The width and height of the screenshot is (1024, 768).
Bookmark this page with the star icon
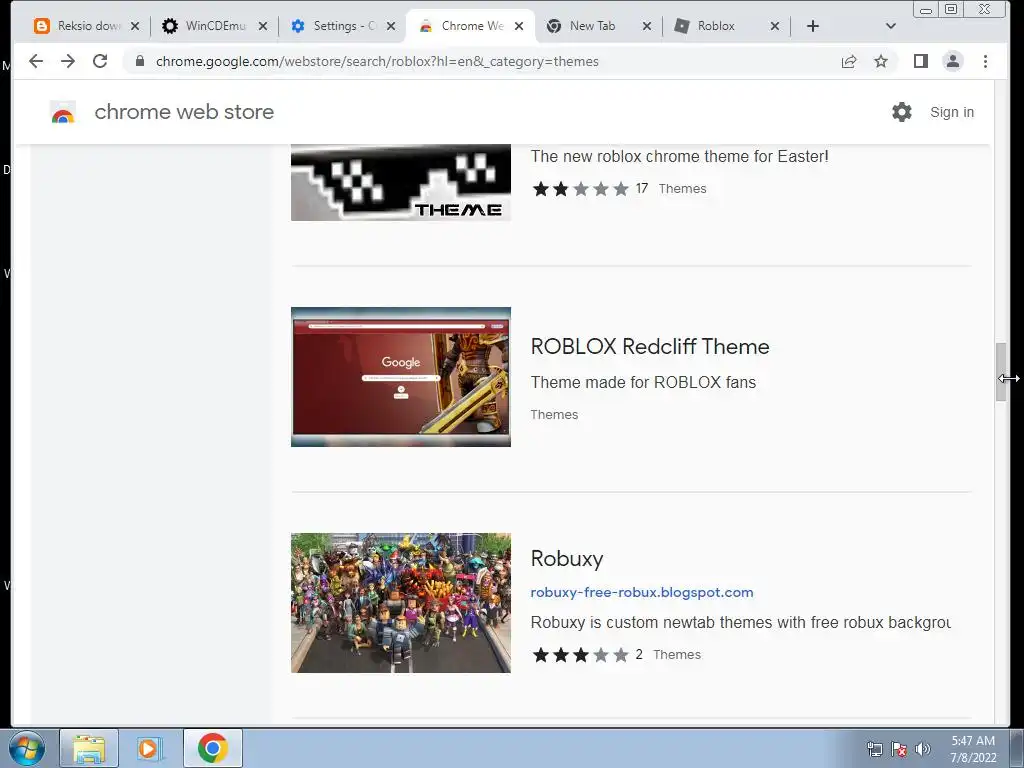click(881, 61)
